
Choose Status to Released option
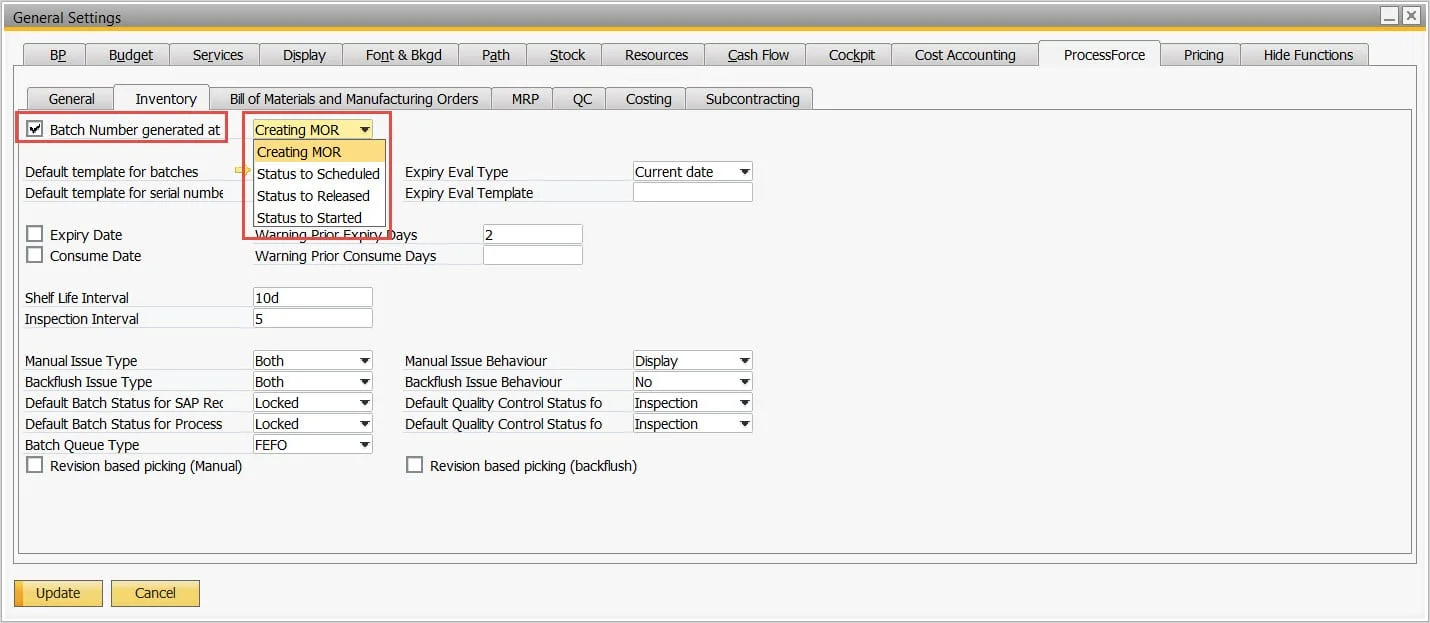[x=319, y=196]
